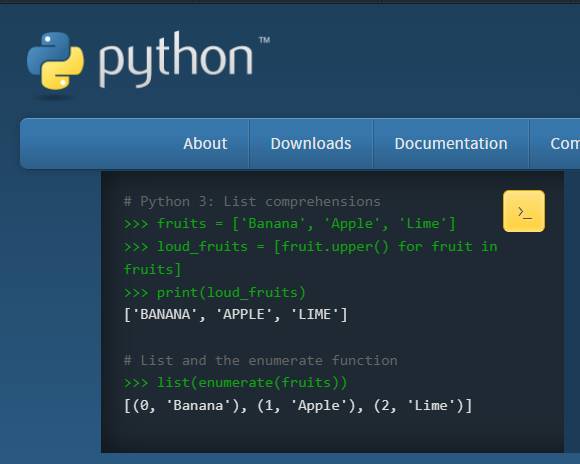580x464 pixels.
Task: Open the Downloads menu
Action: tap(311, 144)
